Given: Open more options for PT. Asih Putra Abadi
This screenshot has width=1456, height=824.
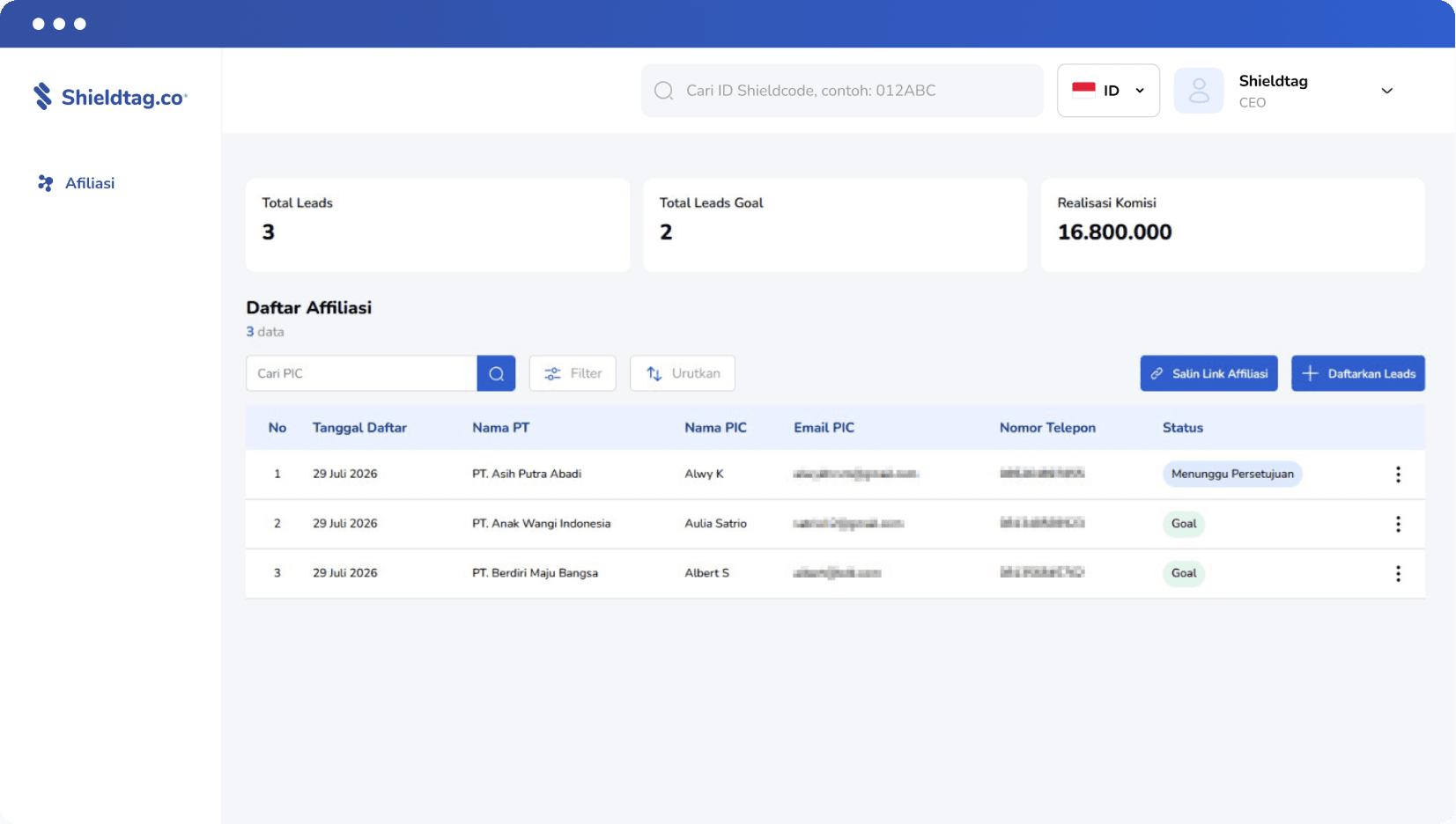Looking at the screenshot, I should tap(1398, 475).
